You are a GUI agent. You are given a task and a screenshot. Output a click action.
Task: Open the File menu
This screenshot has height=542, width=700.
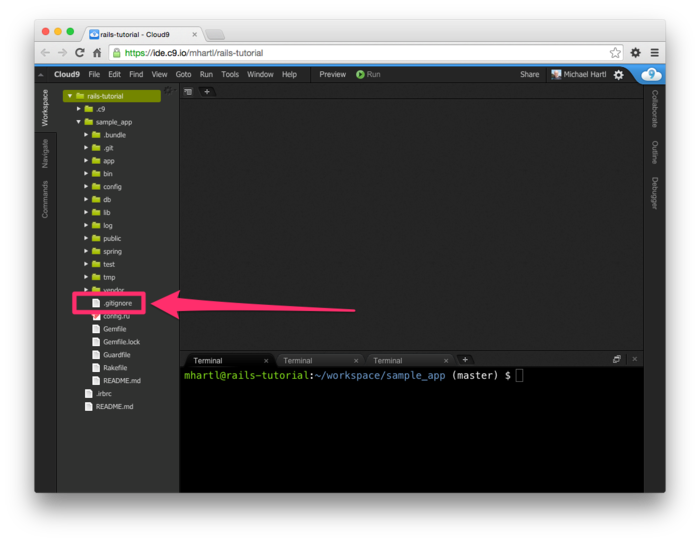(x=94, y=75)
